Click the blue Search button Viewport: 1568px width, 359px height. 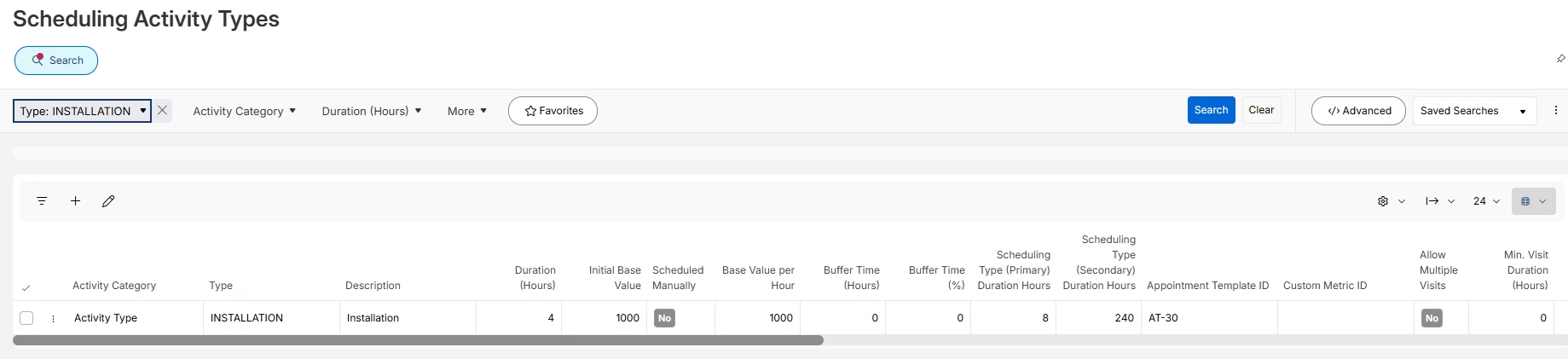point(1211,110)
